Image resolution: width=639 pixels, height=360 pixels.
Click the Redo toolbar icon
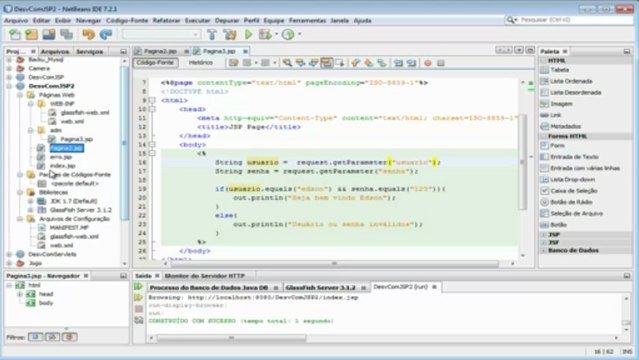(106, 35)
